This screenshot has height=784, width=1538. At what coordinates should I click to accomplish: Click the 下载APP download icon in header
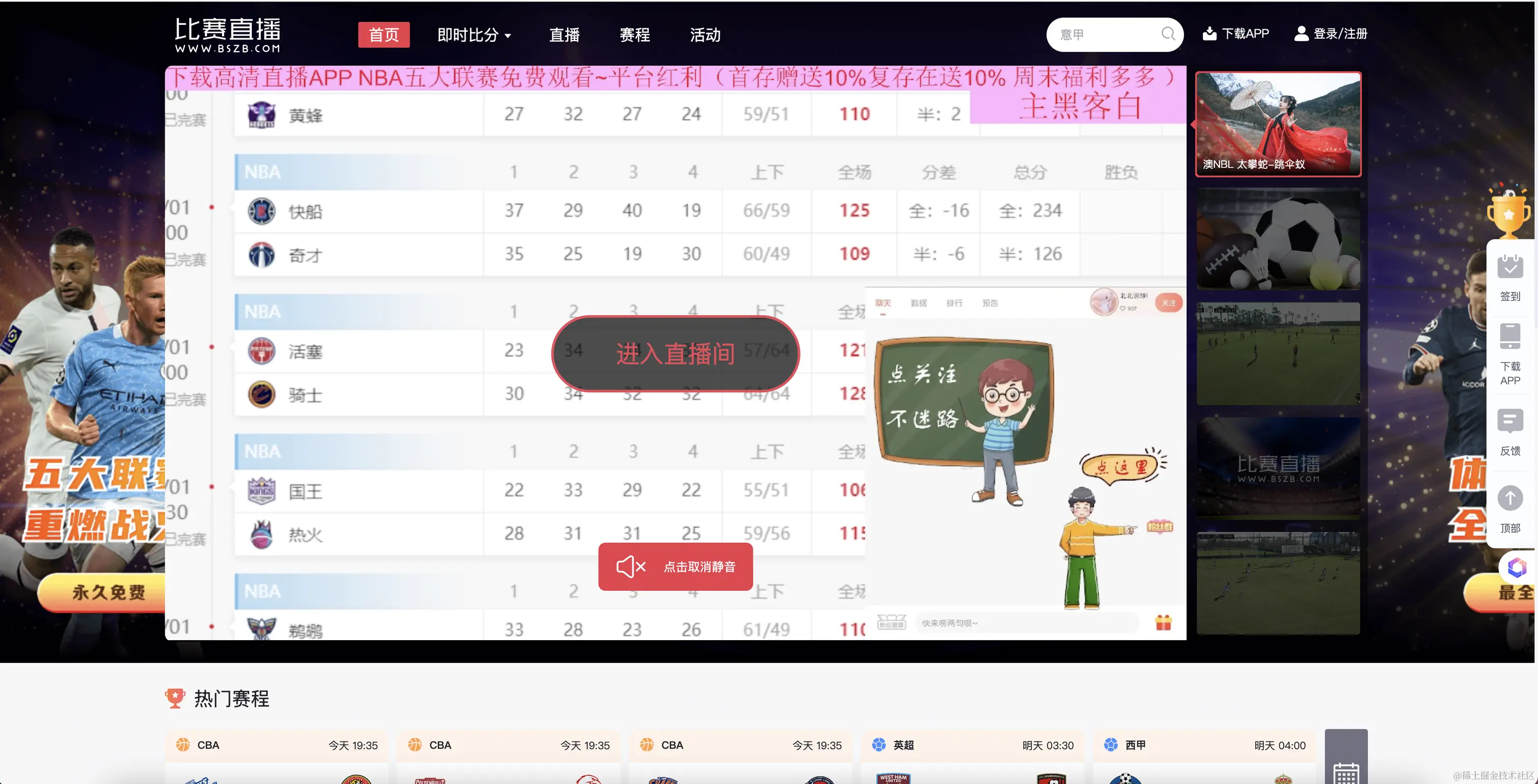coord(1209,34)
